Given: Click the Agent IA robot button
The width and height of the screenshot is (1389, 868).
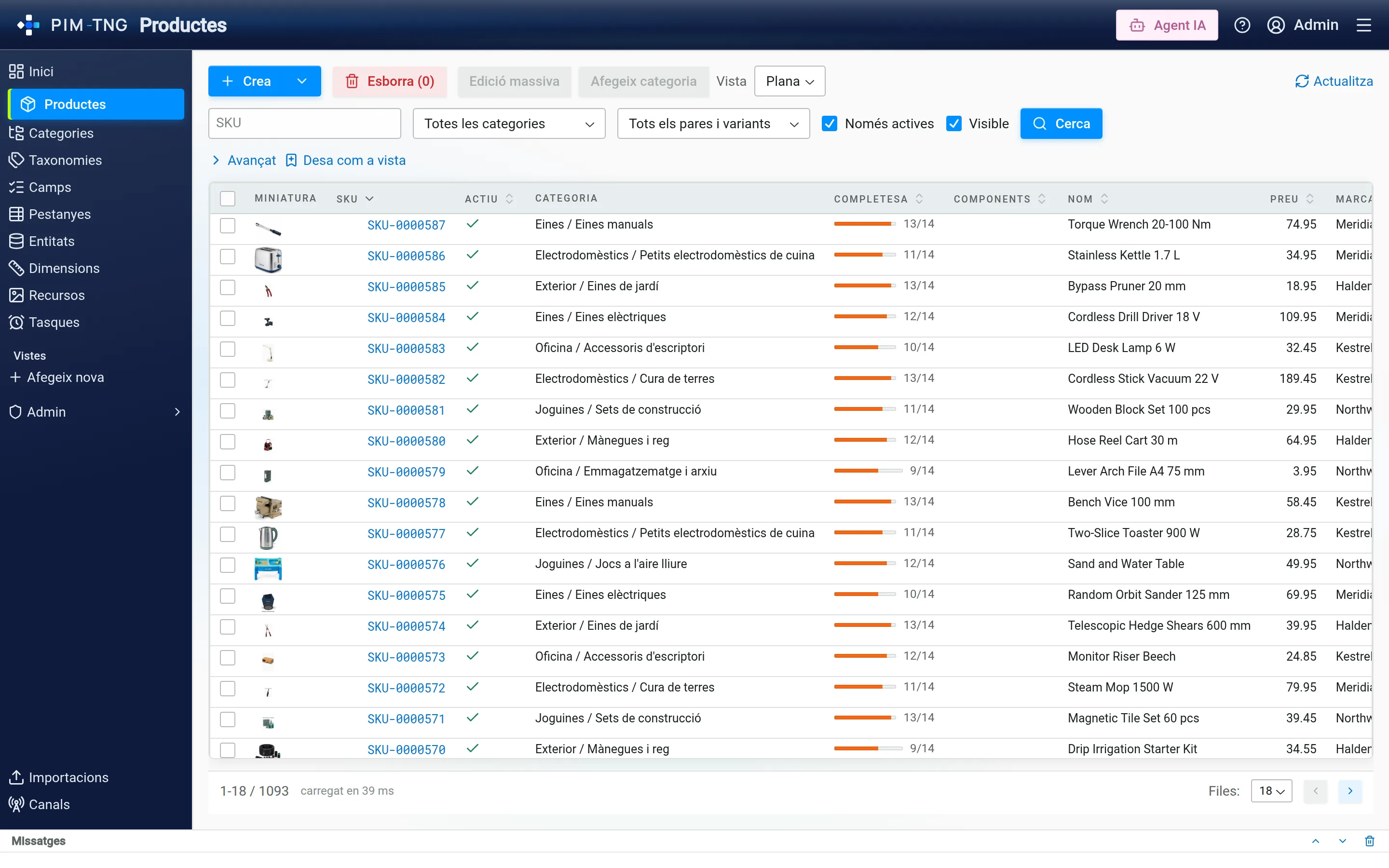Looking at the screenshot, I should [1167, 25].
